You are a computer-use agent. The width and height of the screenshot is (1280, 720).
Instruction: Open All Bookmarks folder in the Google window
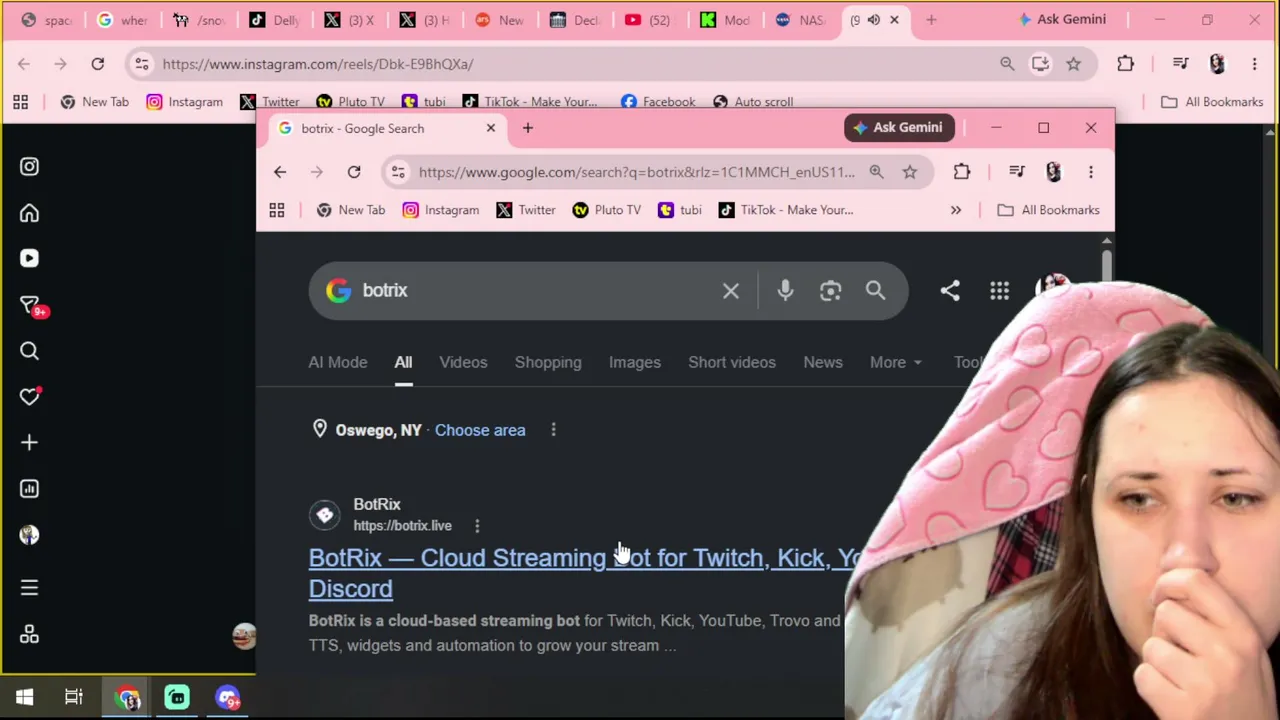point(1048,210)
